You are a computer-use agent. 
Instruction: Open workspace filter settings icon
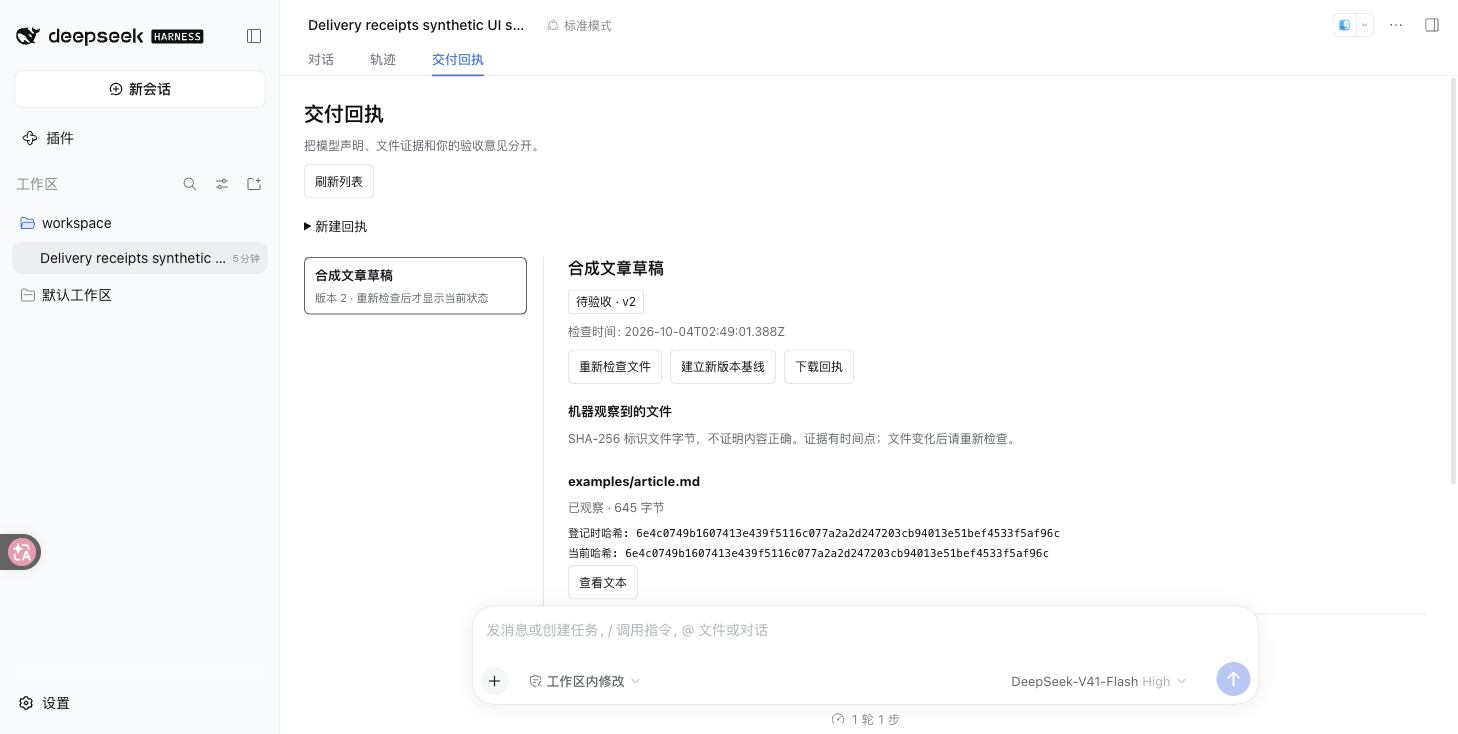[x=222, y=184]
